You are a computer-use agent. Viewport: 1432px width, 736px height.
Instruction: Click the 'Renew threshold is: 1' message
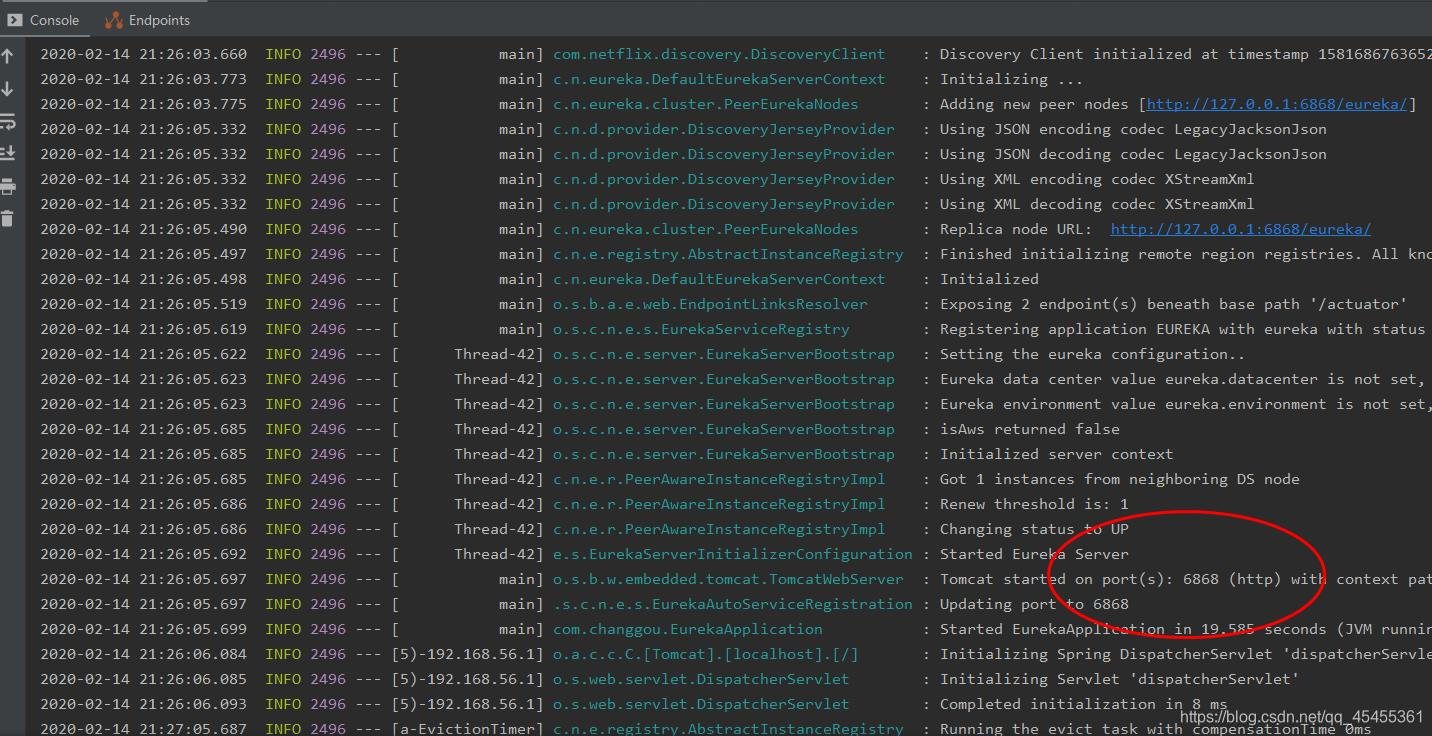[x=1034, y=504]
